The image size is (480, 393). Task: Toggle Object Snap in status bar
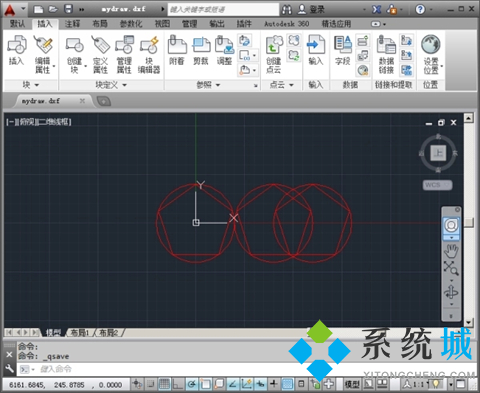(205, 384)
